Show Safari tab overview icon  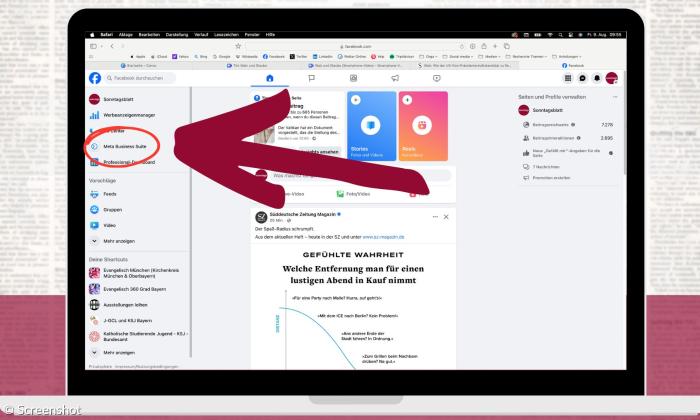pyautogui.click(x=507, y=46)
